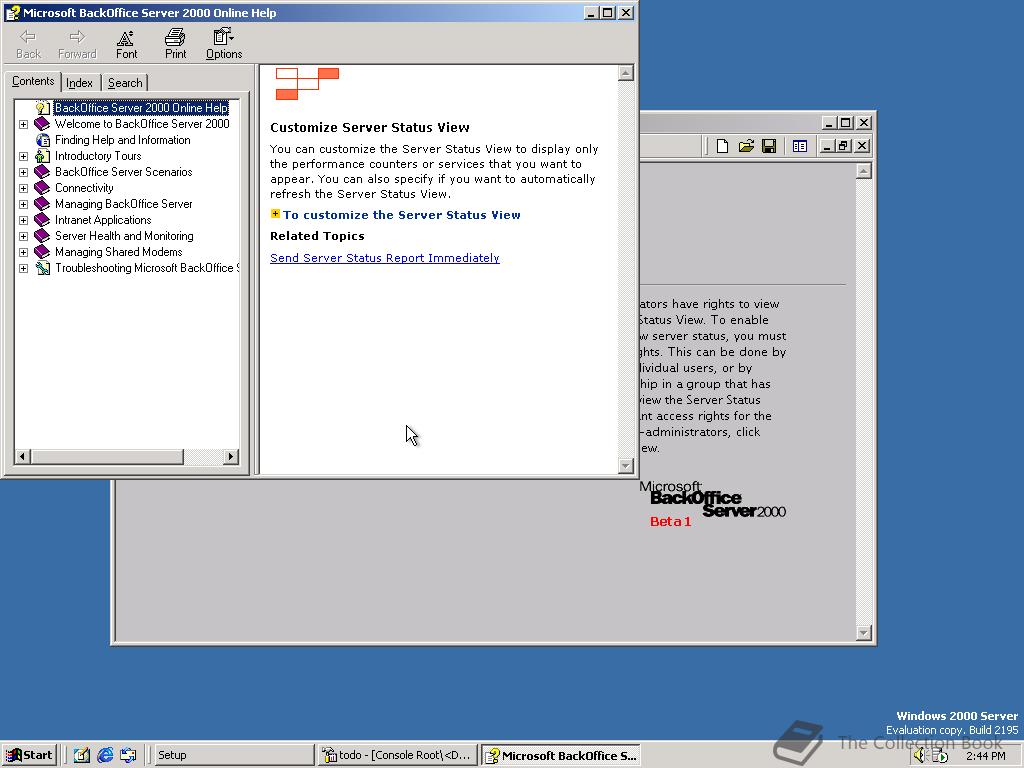
Task: Open the Options menu in Help toolbar
Action: [x=224, y=44]
